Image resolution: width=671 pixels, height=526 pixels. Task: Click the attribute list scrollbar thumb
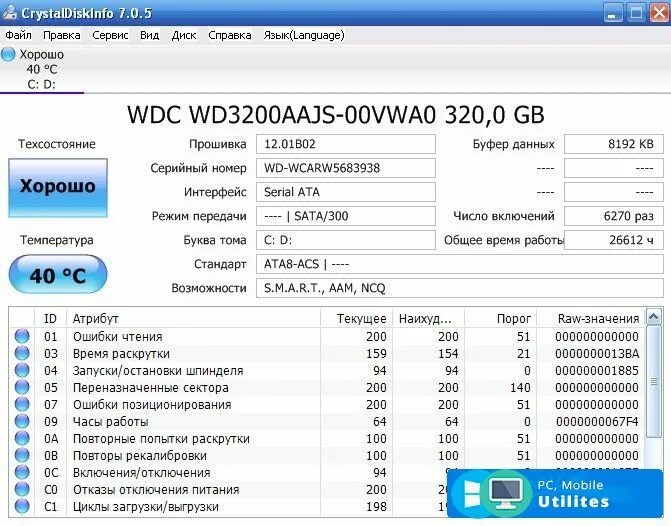click(x=653, y=382)
